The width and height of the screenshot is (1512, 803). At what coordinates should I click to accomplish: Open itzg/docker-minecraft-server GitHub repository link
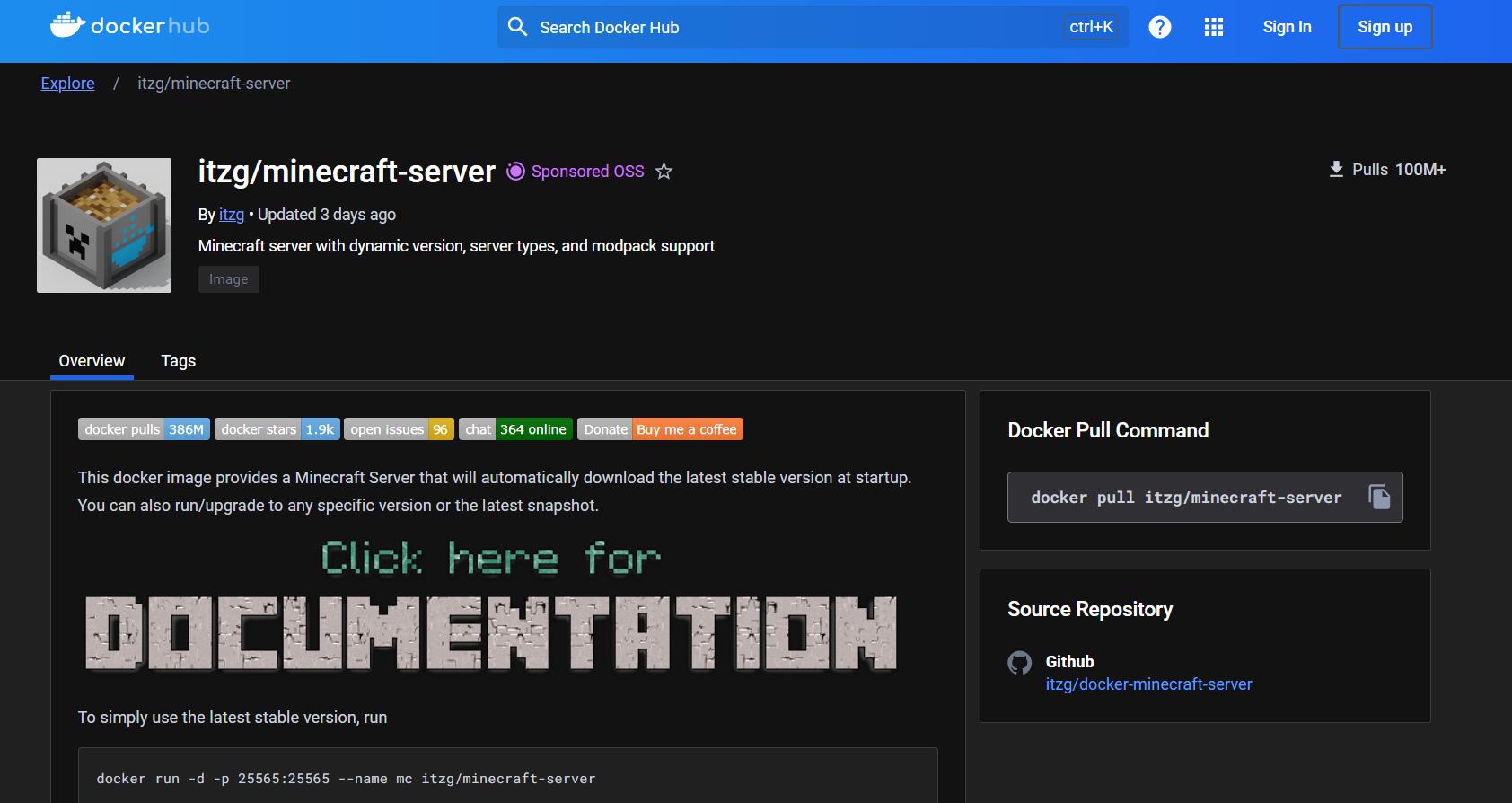click(x=1147, y=684)
